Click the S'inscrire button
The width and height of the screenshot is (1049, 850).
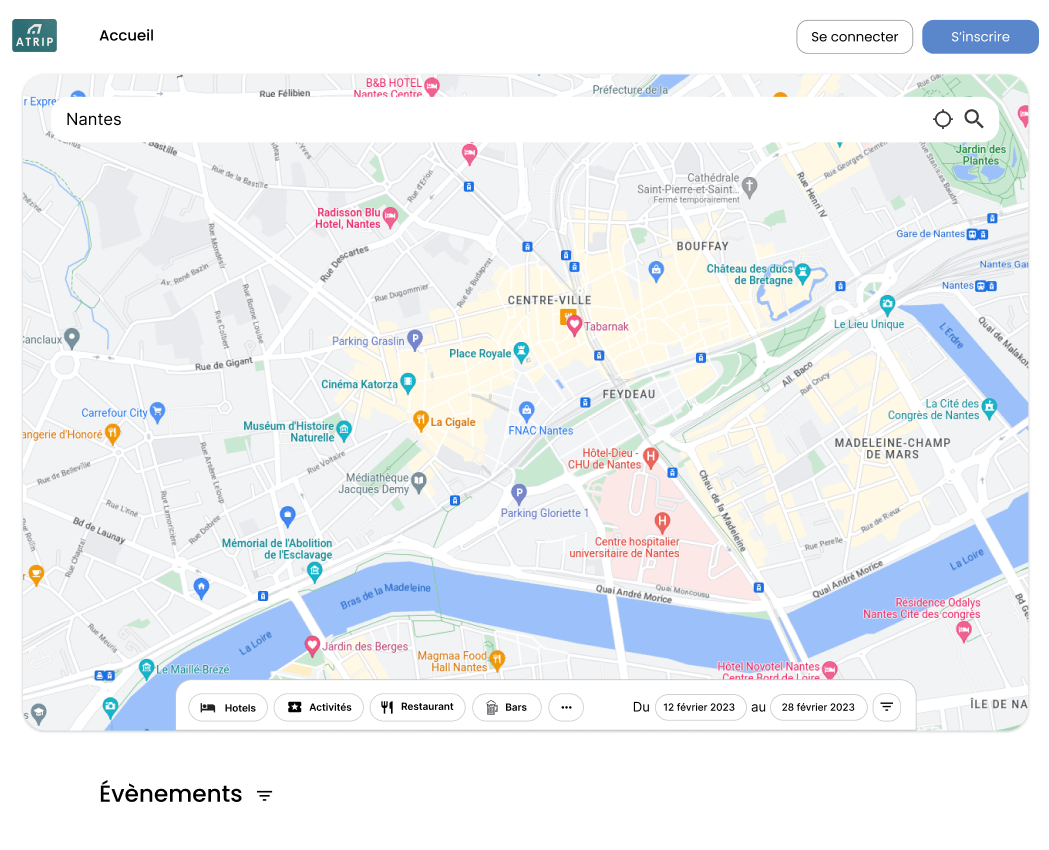pos(980,37)
